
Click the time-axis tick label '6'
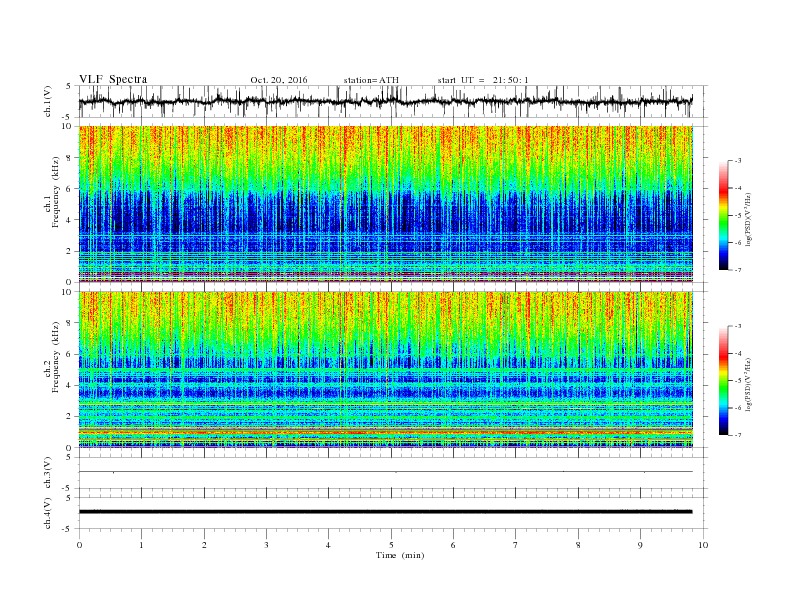point(453,545)
